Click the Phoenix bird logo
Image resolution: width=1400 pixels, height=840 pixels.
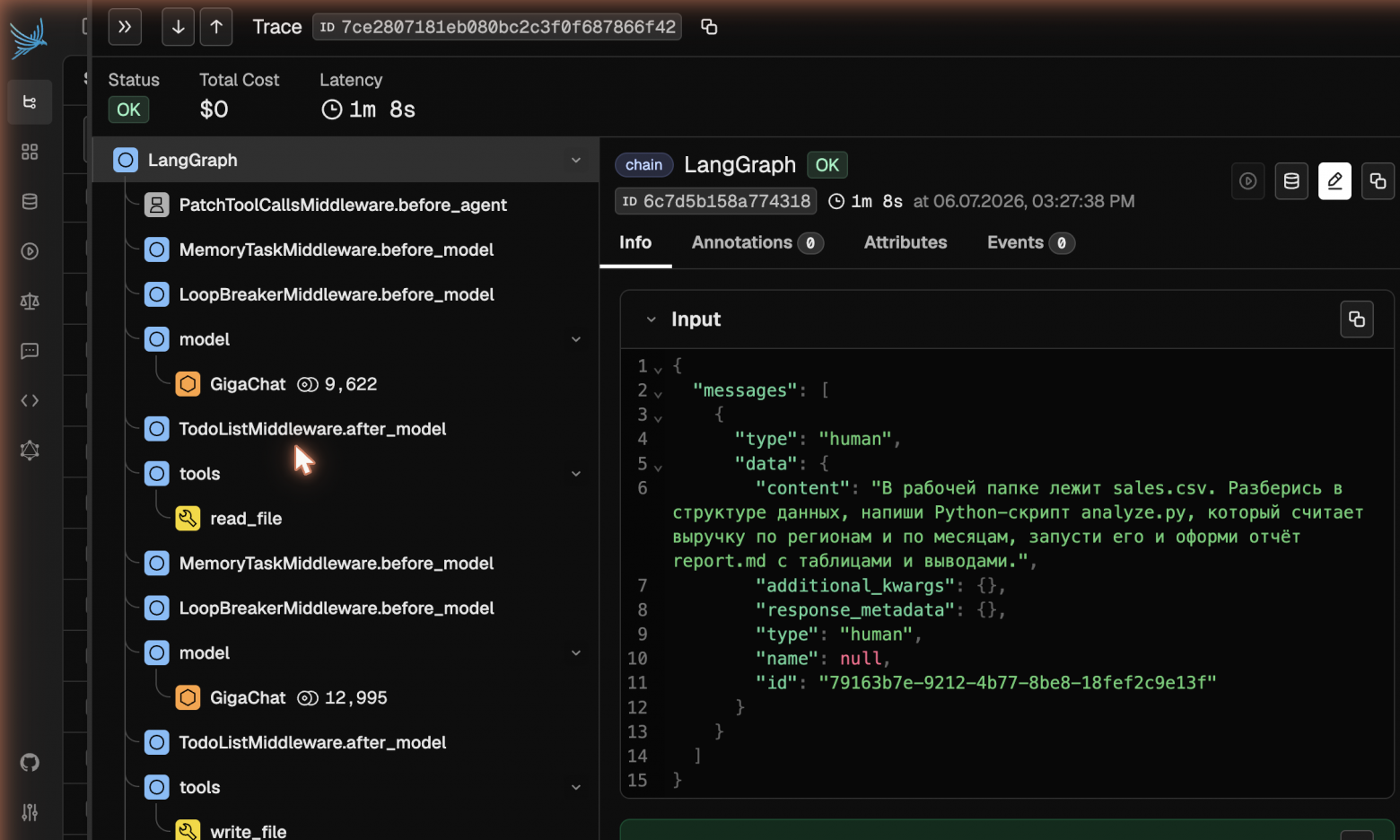(29, 39)
